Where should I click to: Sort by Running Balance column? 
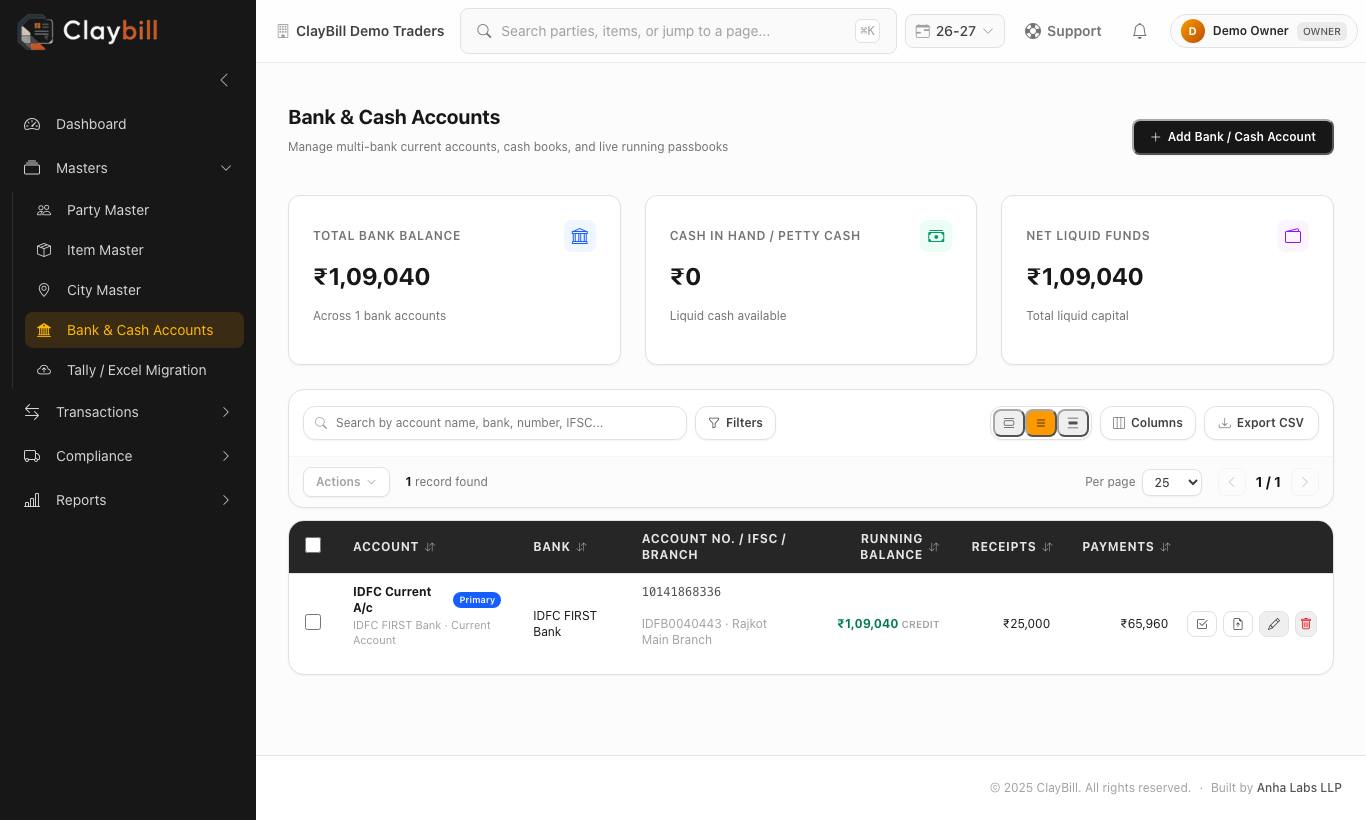point(900,547)
